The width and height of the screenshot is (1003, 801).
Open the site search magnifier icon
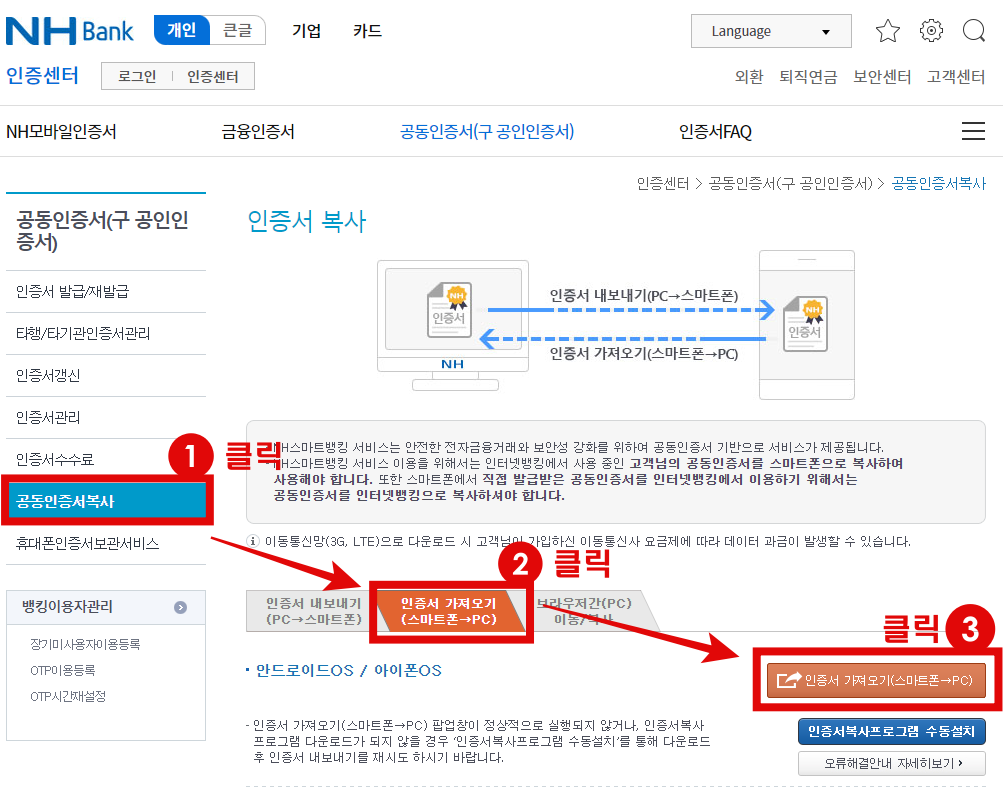tap(973, 31)
